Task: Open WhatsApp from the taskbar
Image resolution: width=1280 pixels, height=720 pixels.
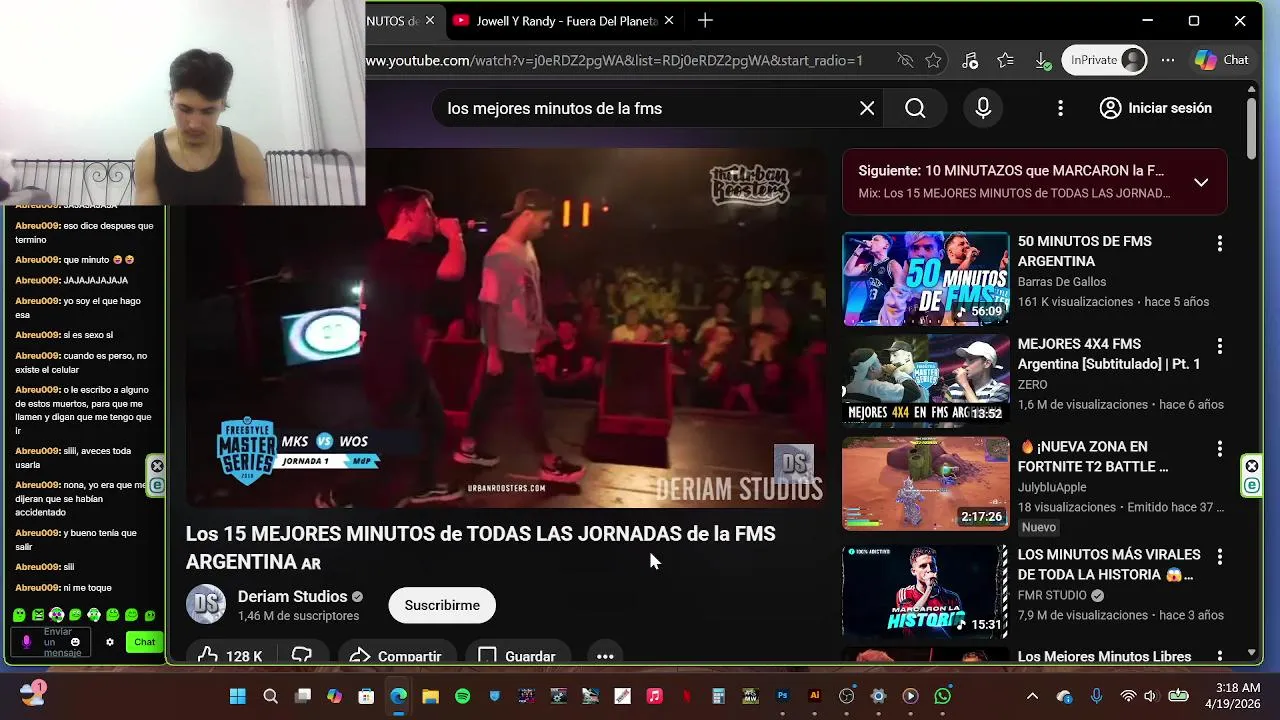Action: point(942,696)
